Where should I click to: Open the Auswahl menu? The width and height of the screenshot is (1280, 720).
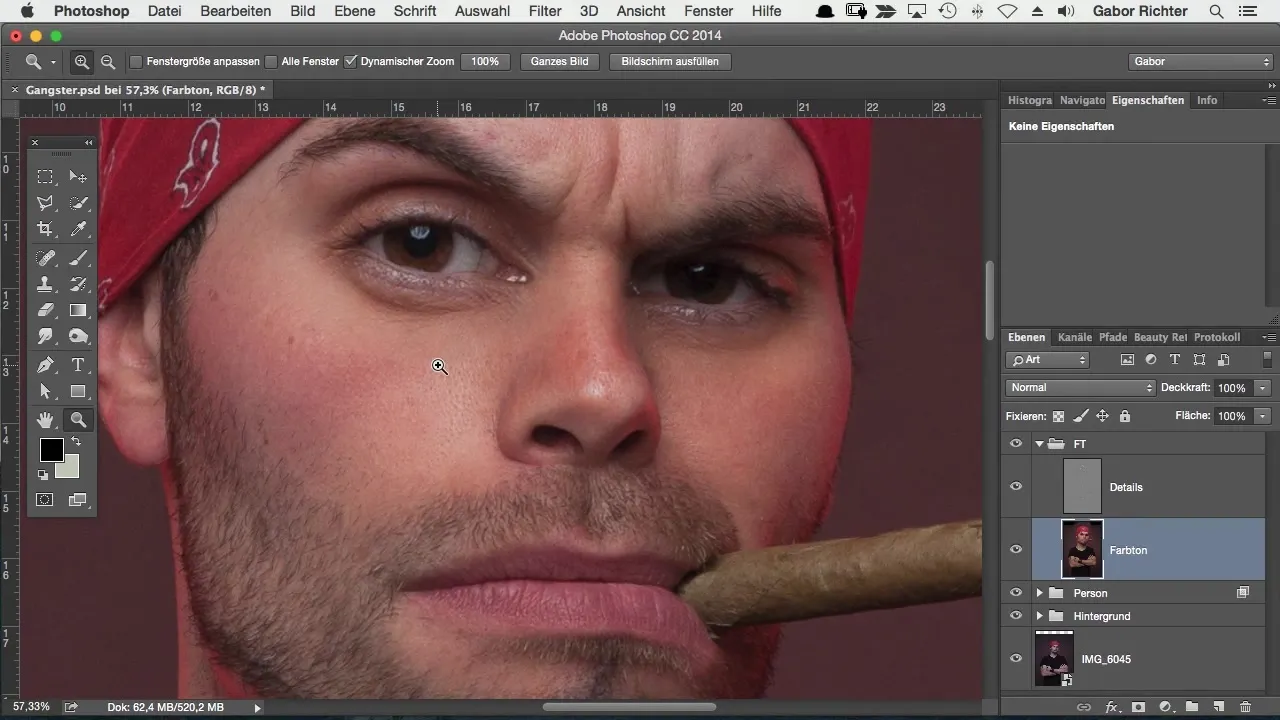(x=481, y=11)
